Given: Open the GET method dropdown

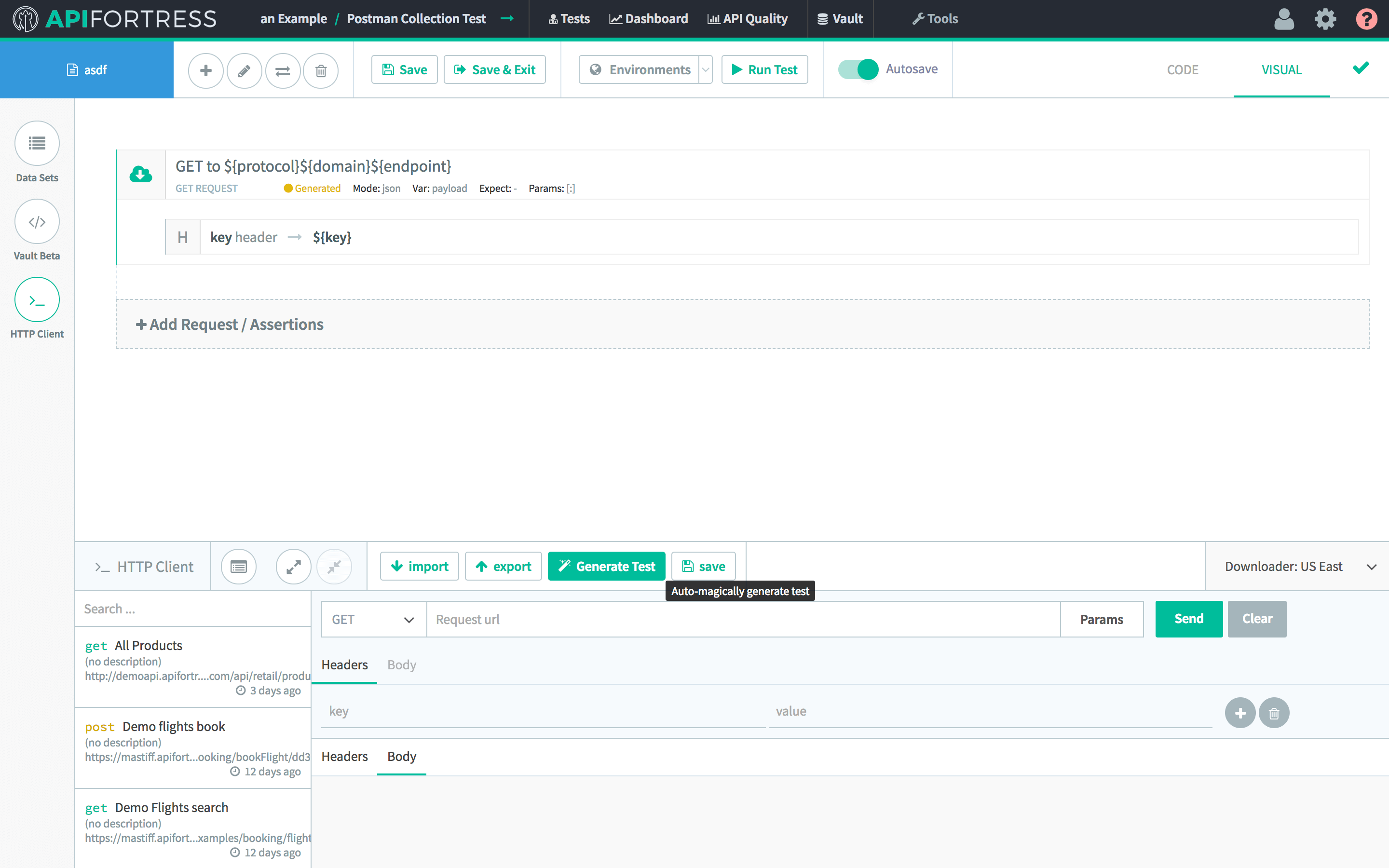Looking at the screenshot, I should point(373,619).
